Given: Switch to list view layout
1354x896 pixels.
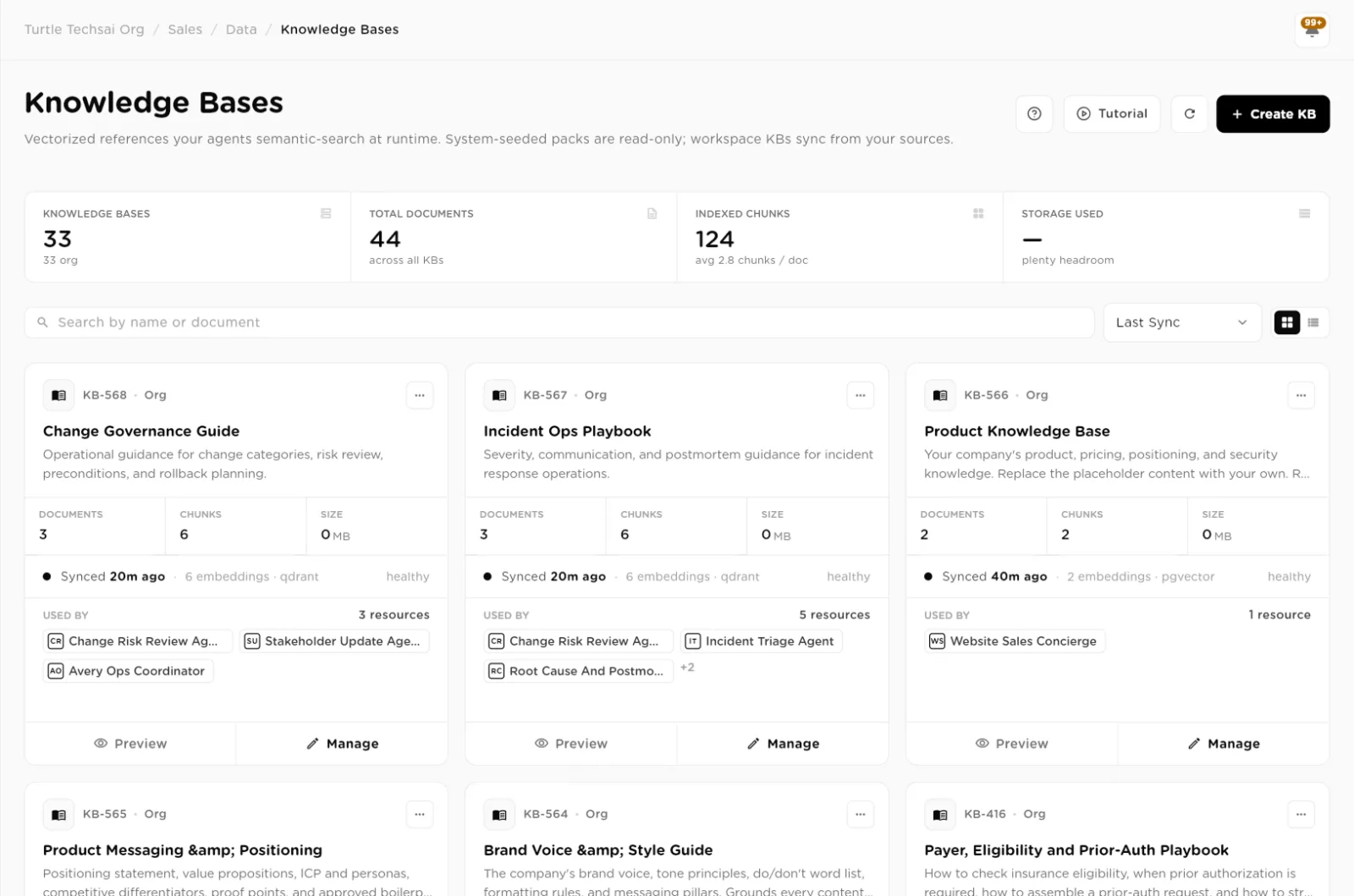Looking at the screenshot, I should tap(1313, 322).
